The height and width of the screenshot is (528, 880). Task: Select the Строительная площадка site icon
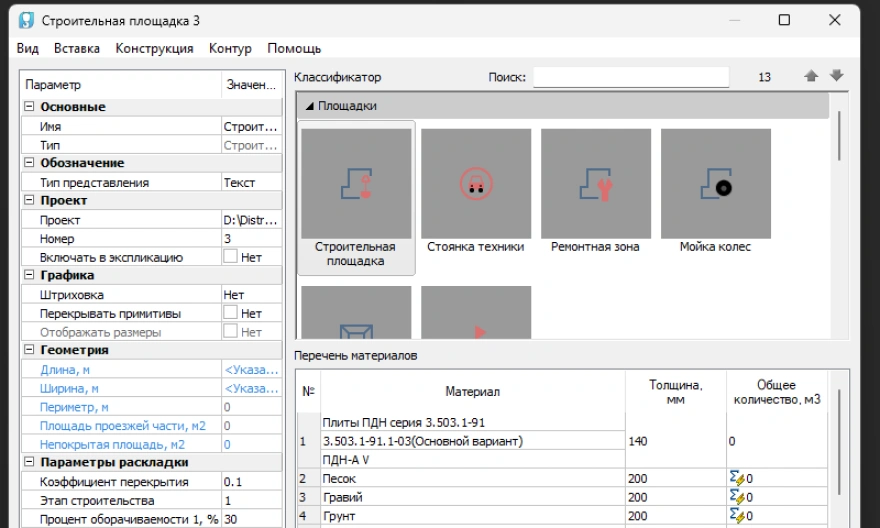pyautogui.click(x=356, y=182)
